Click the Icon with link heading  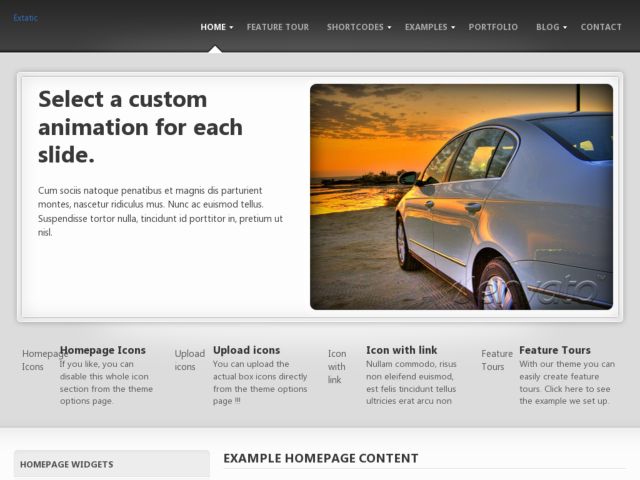402,350
